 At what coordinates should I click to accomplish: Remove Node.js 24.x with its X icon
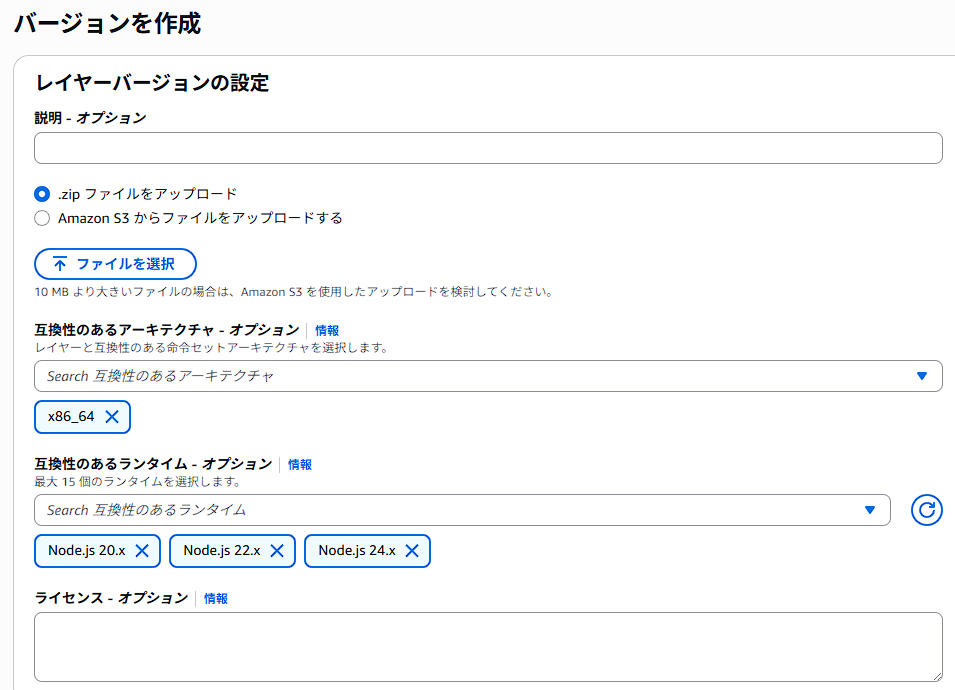(x=412, y=550)
